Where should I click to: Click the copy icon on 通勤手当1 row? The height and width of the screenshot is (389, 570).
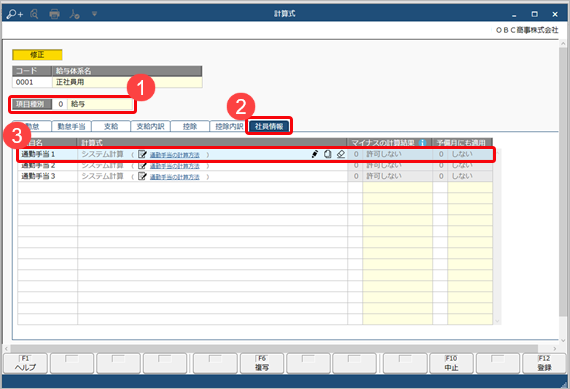(328, 154)
